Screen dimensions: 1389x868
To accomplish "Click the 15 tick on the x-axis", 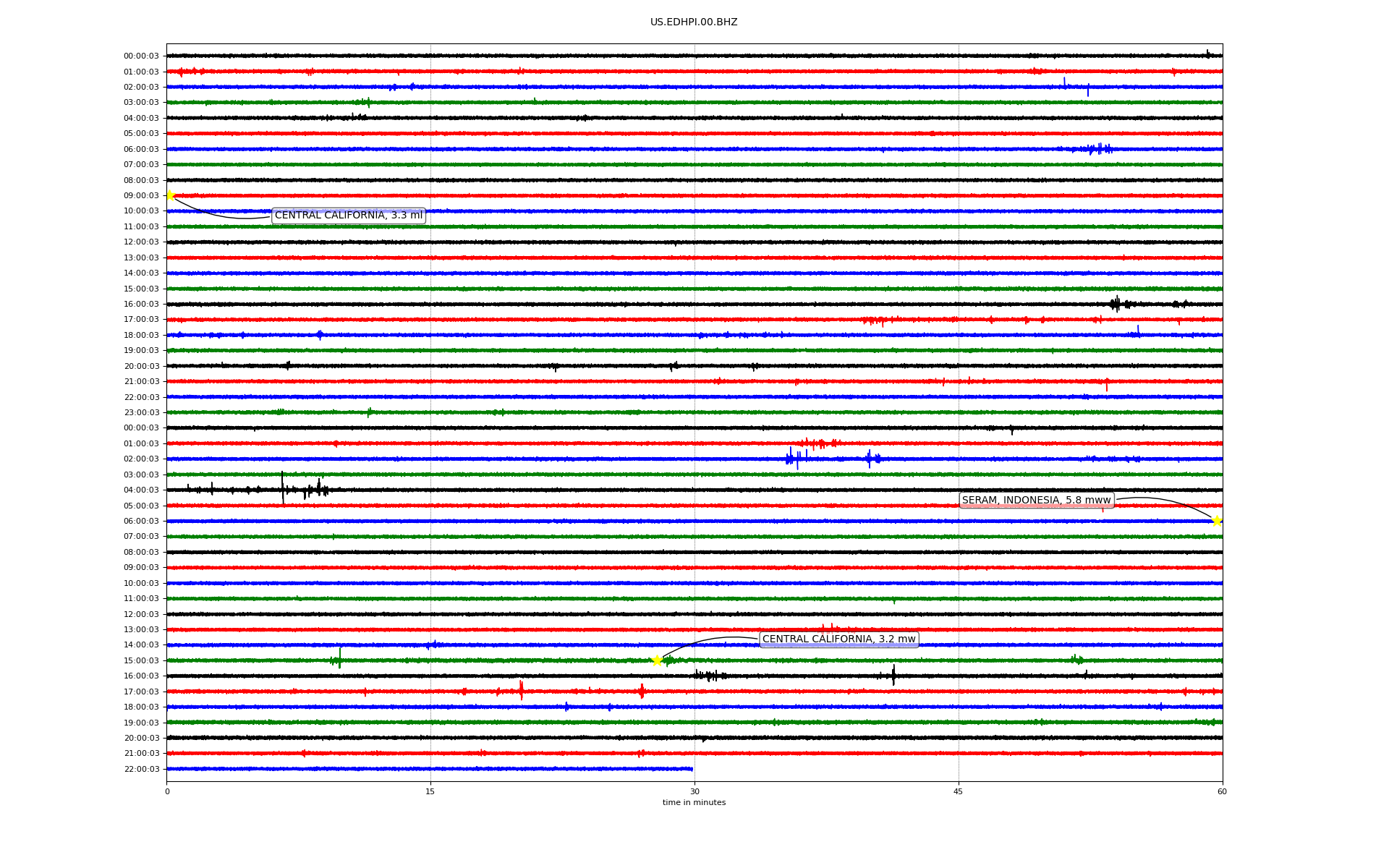I will point(430,791).
